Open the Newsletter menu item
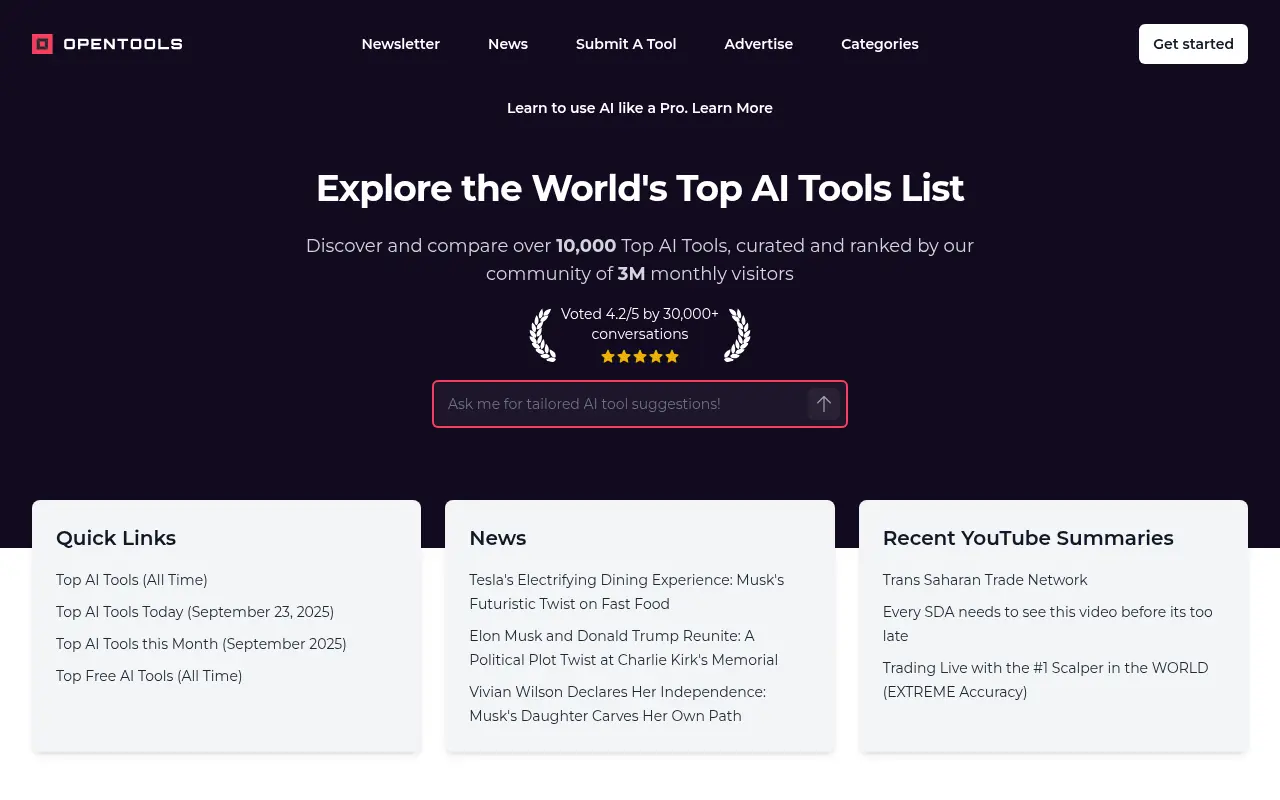 pyautogui.click(x=400, y=44)
